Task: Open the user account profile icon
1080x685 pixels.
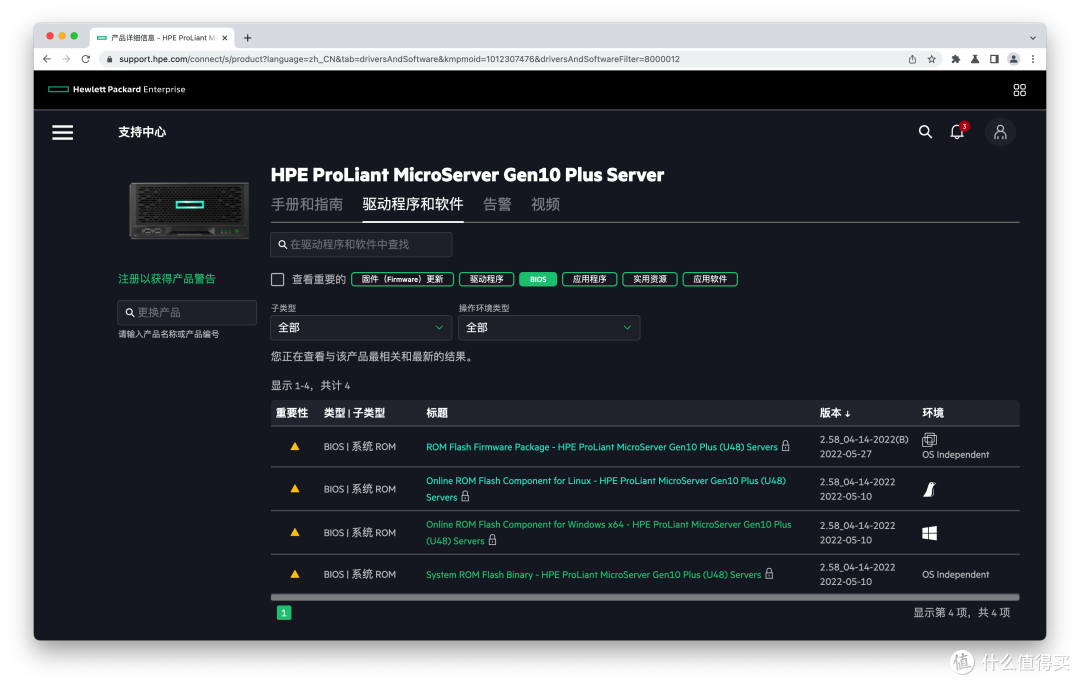Action: 1000,131
